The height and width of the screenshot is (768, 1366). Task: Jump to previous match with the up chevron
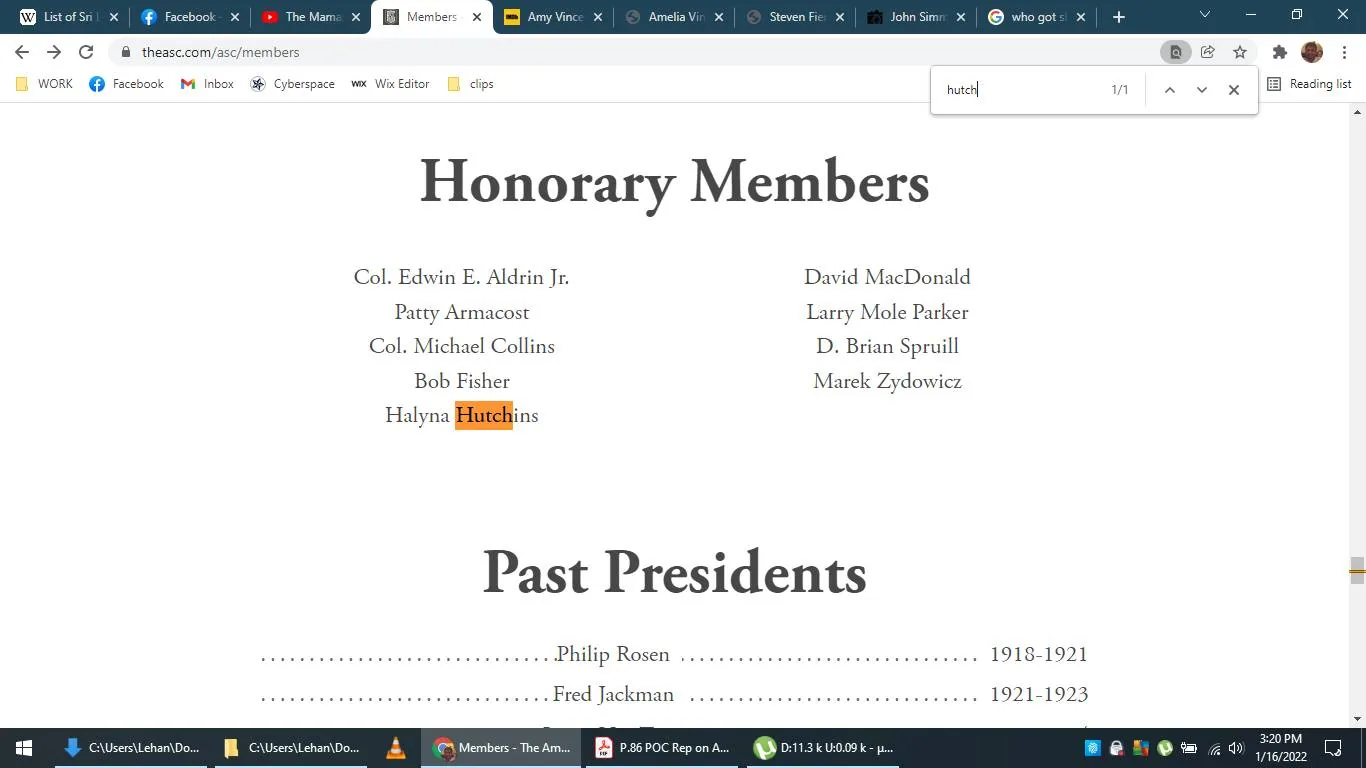coord(1169,89)
